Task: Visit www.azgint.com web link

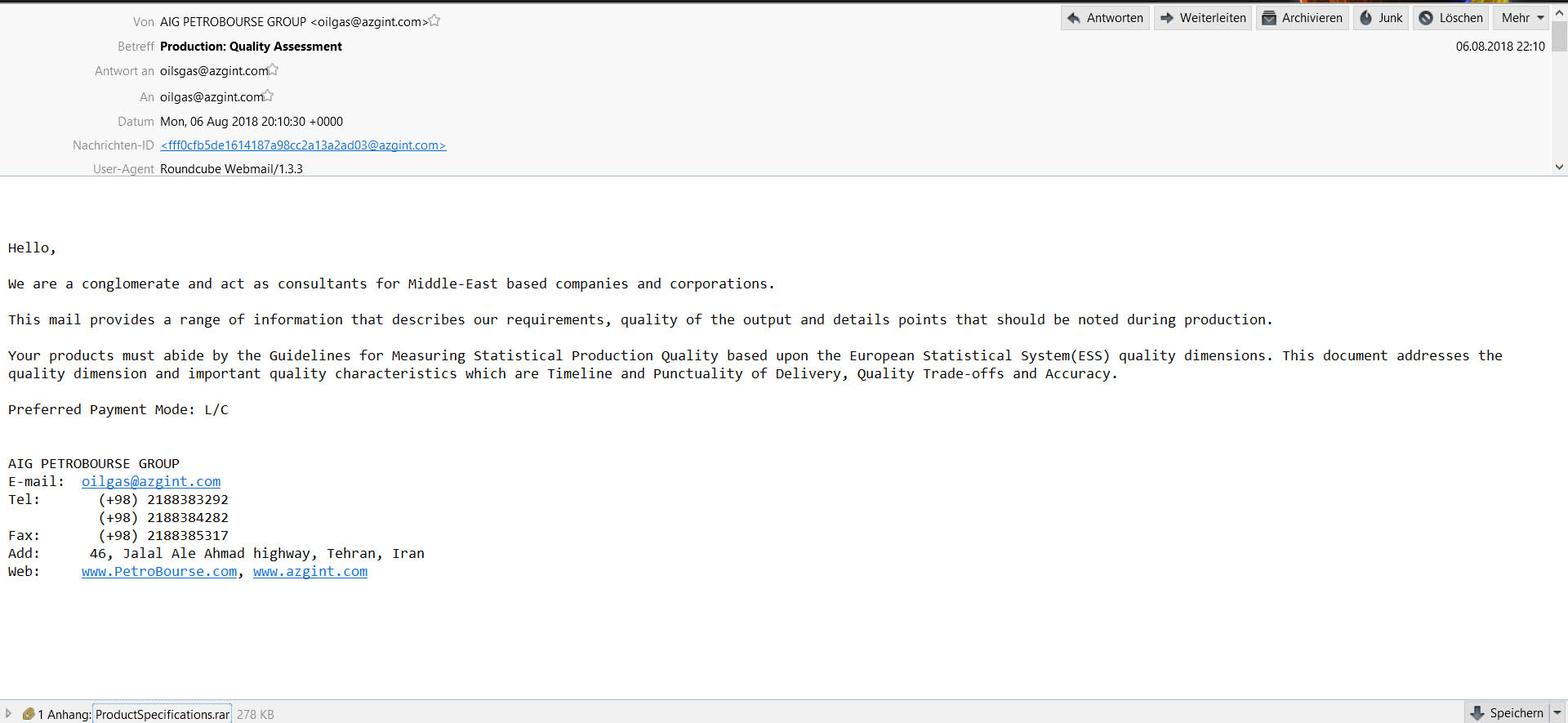Action: 310,572
